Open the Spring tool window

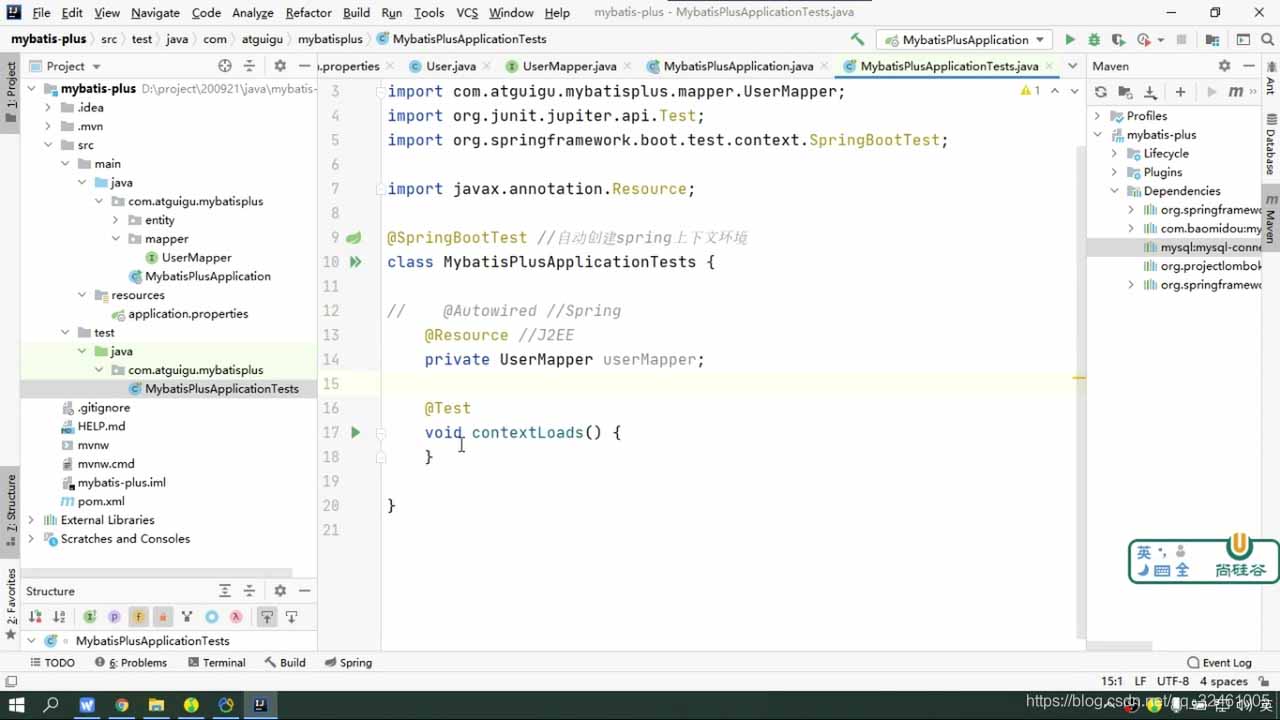click(x=348, y=663)
